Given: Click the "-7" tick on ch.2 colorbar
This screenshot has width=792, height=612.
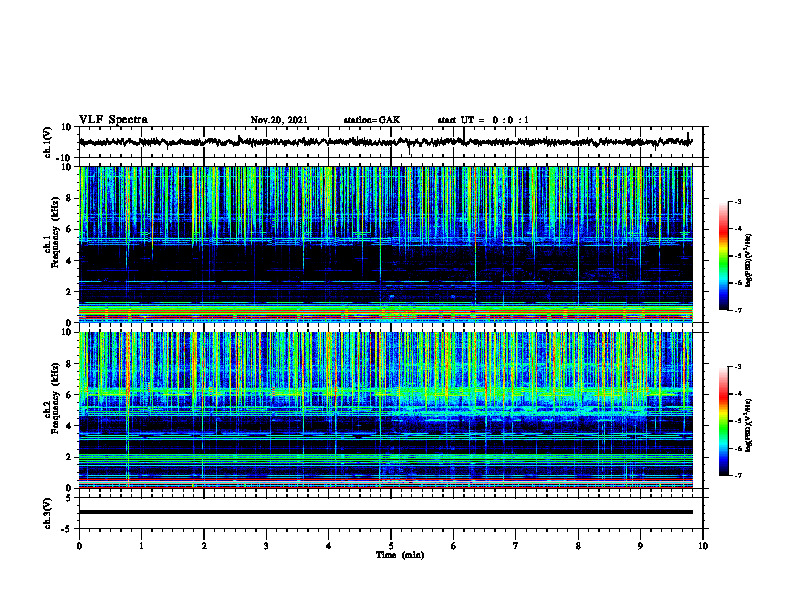Looking at the screenshot, I should pos(738,476).
